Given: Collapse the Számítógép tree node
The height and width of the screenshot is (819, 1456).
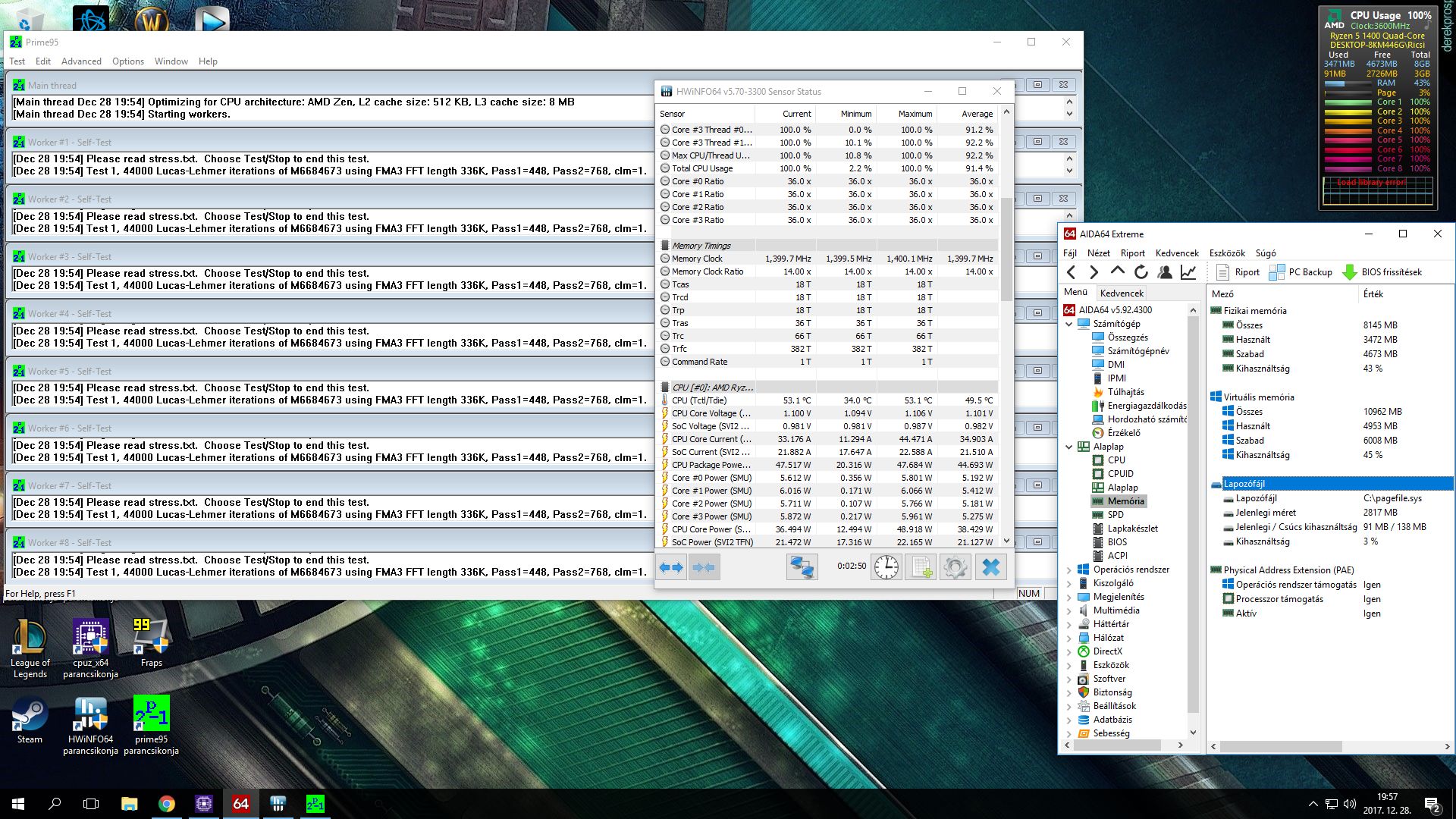Looking at the screenshot, I should [1069, 324].
